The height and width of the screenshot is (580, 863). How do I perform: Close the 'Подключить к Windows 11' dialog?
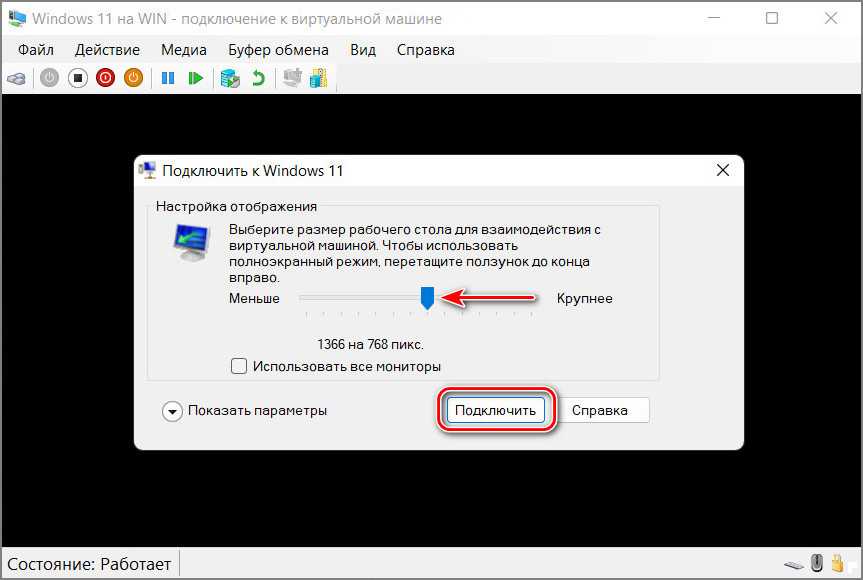(x=722, y=171)
